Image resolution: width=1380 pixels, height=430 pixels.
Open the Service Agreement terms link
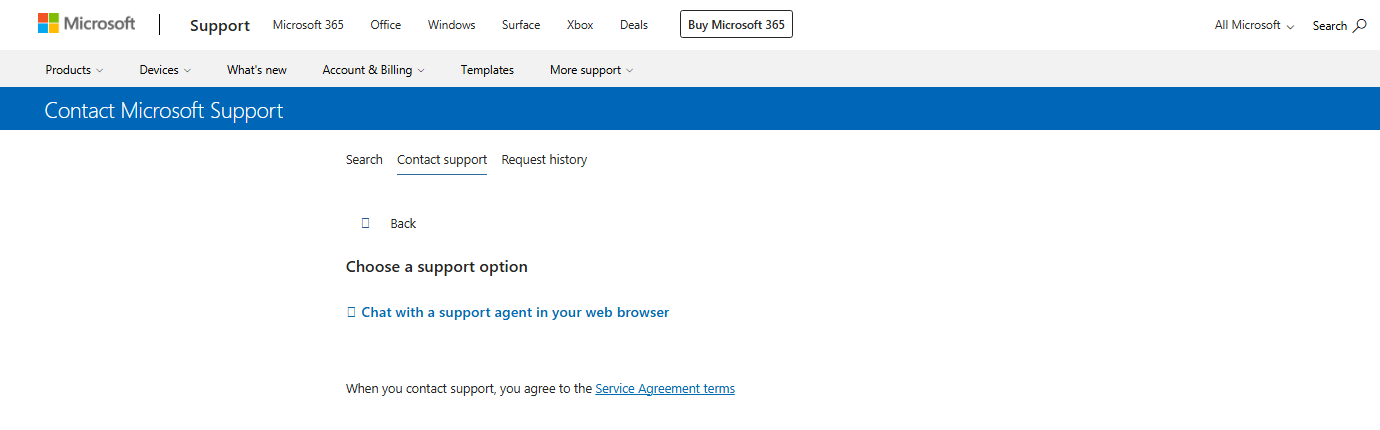click(x=665, y=389)
